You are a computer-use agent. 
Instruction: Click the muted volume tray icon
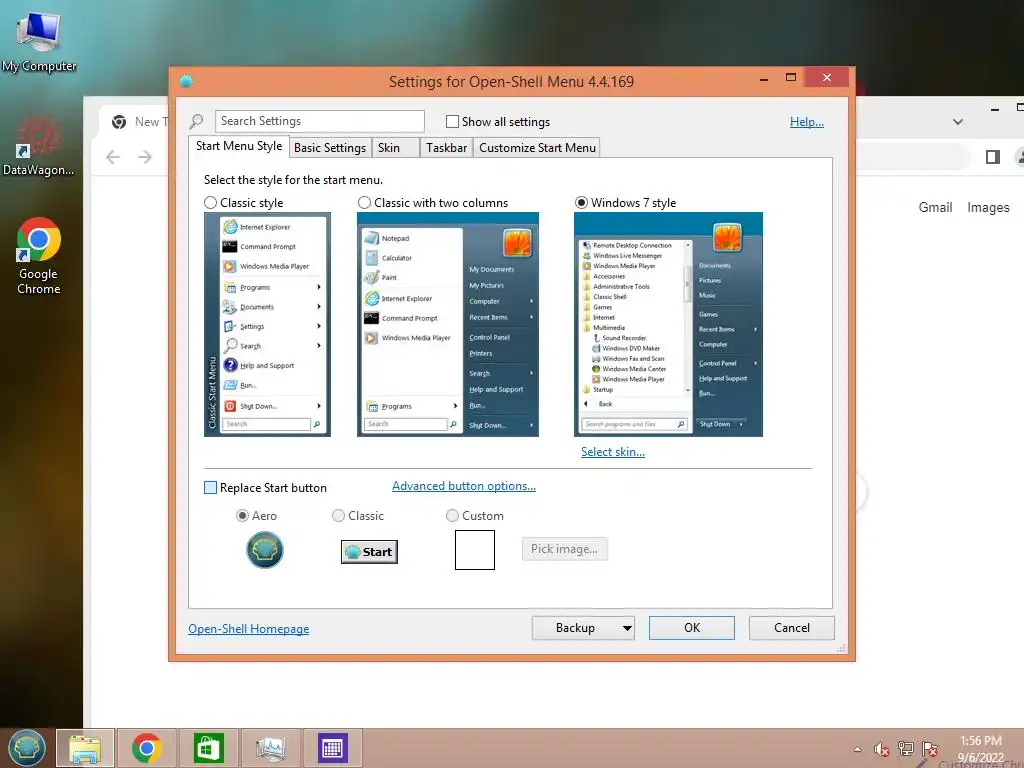coord(881,749)
